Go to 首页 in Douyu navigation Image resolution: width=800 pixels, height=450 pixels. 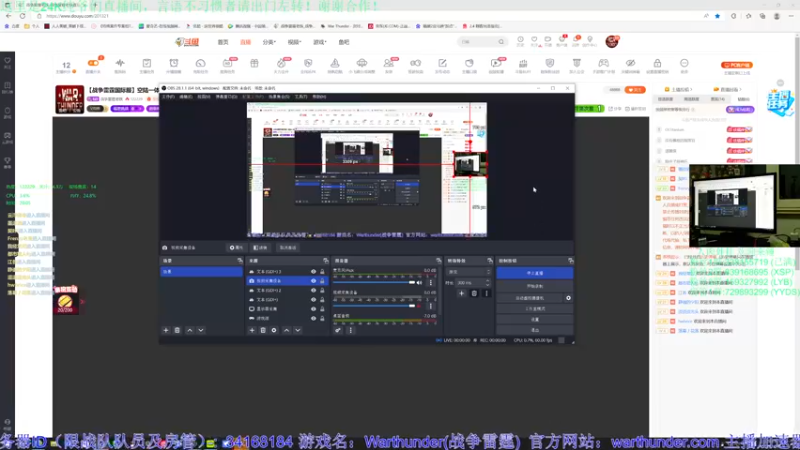point(223,42)
